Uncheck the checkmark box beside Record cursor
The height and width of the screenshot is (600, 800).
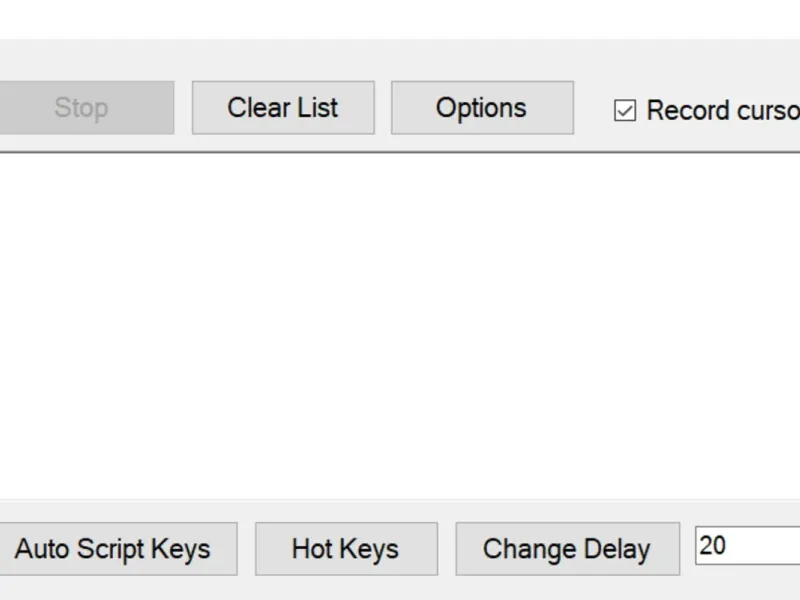coord(625,111)
